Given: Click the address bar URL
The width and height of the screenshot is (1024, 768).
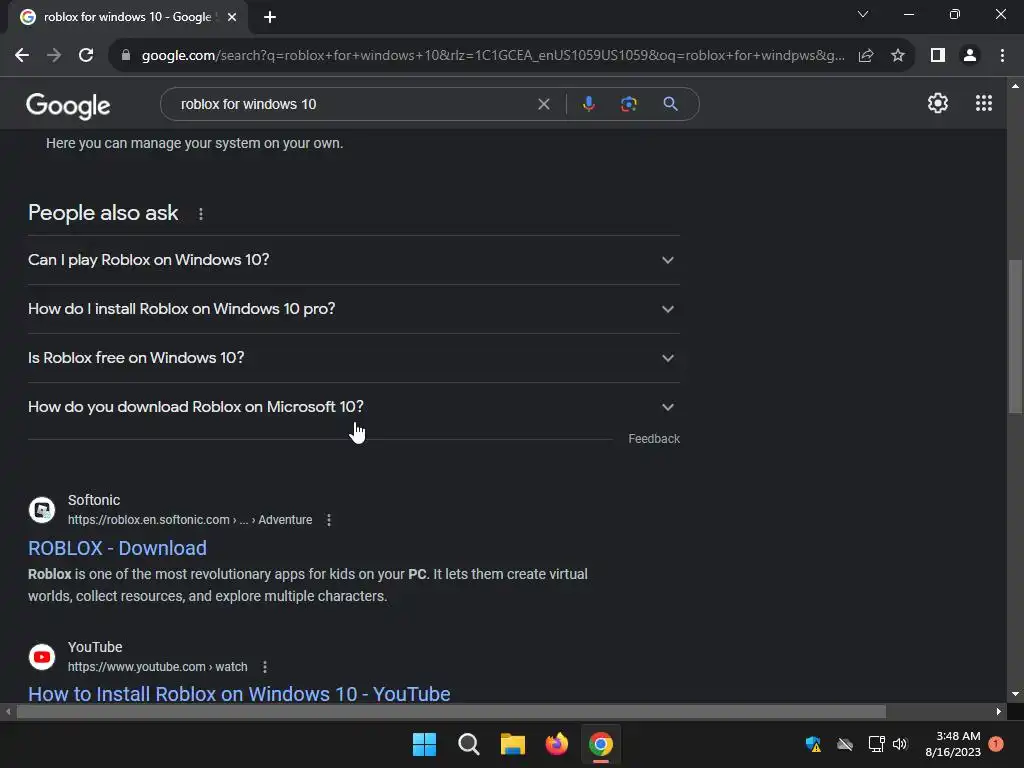Looking at the screenshot, I should click(x=493, y=56).
